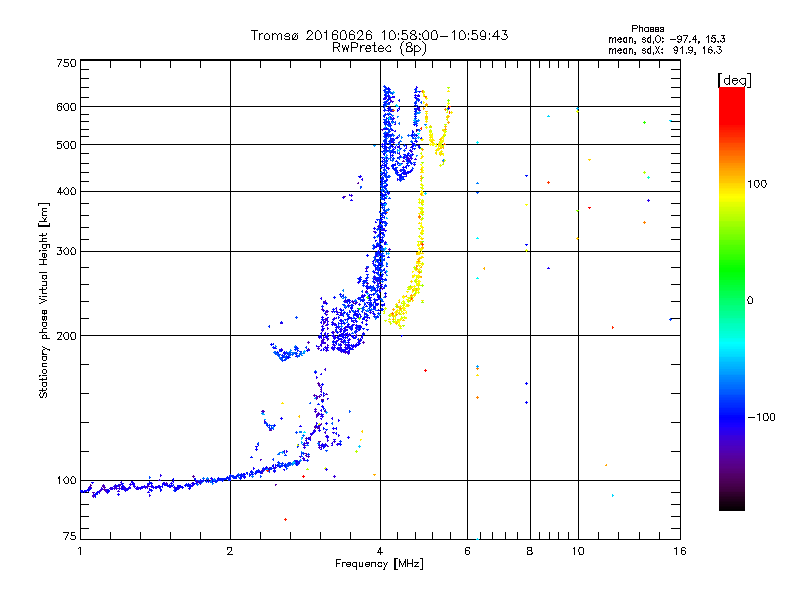Select the 'RwPretec (8p)' subtitle text
Screen dimensions: 800x600
[379, 48]
